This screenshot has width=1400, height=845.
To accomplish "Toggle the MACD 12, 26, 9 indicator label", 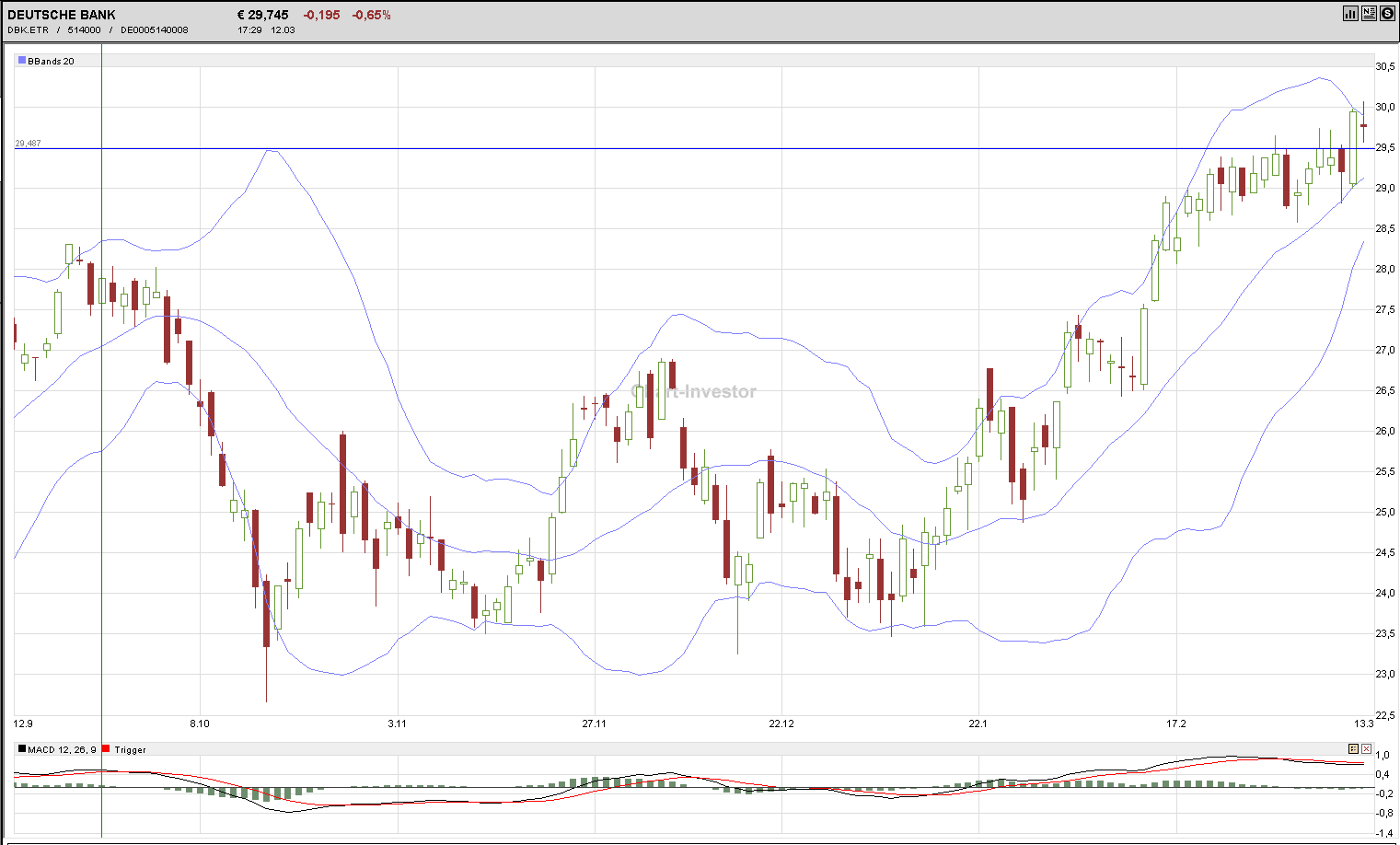I will pyautogui.click(x=61, y=750).
